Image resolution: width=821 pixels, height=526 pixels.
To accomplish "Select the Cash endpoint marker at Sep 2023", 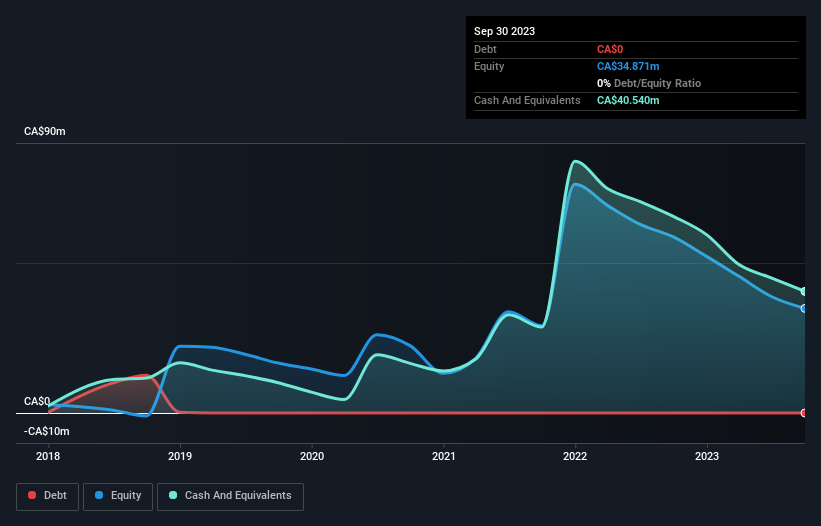I will point(804,292).
